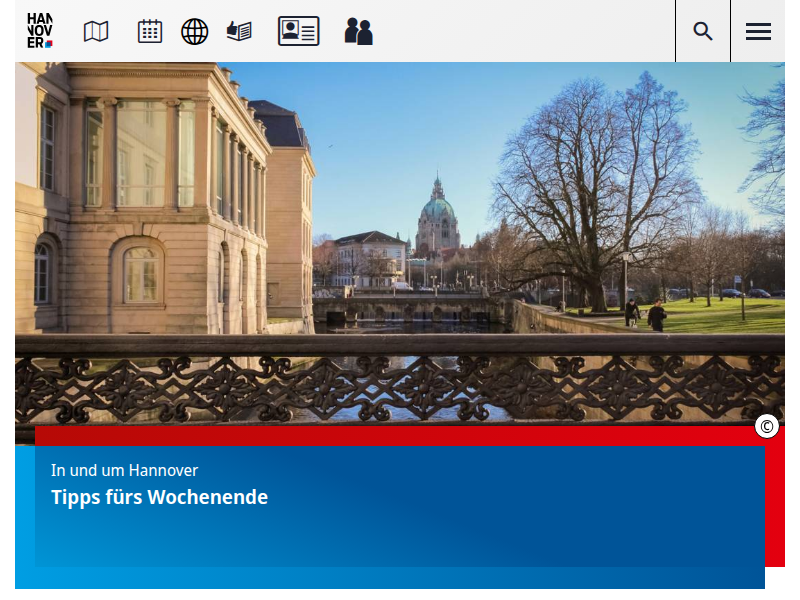800x600 pixels.
Task: Click the Hannover logo to go home
Action: point(40,31)
